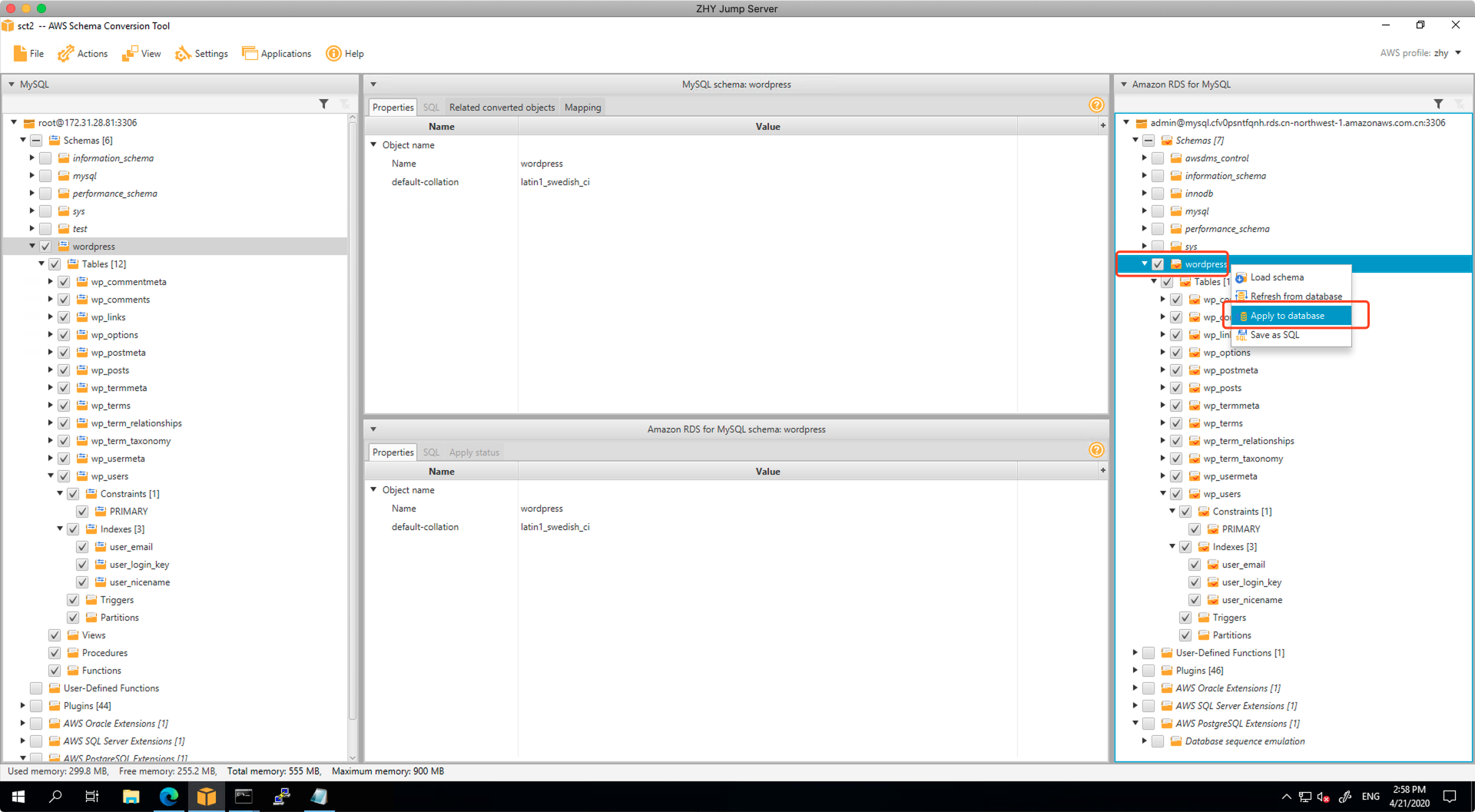Collapse the wordpress schema in the MySQL tree
1475x812 pixels.
(x=32, y=247)
